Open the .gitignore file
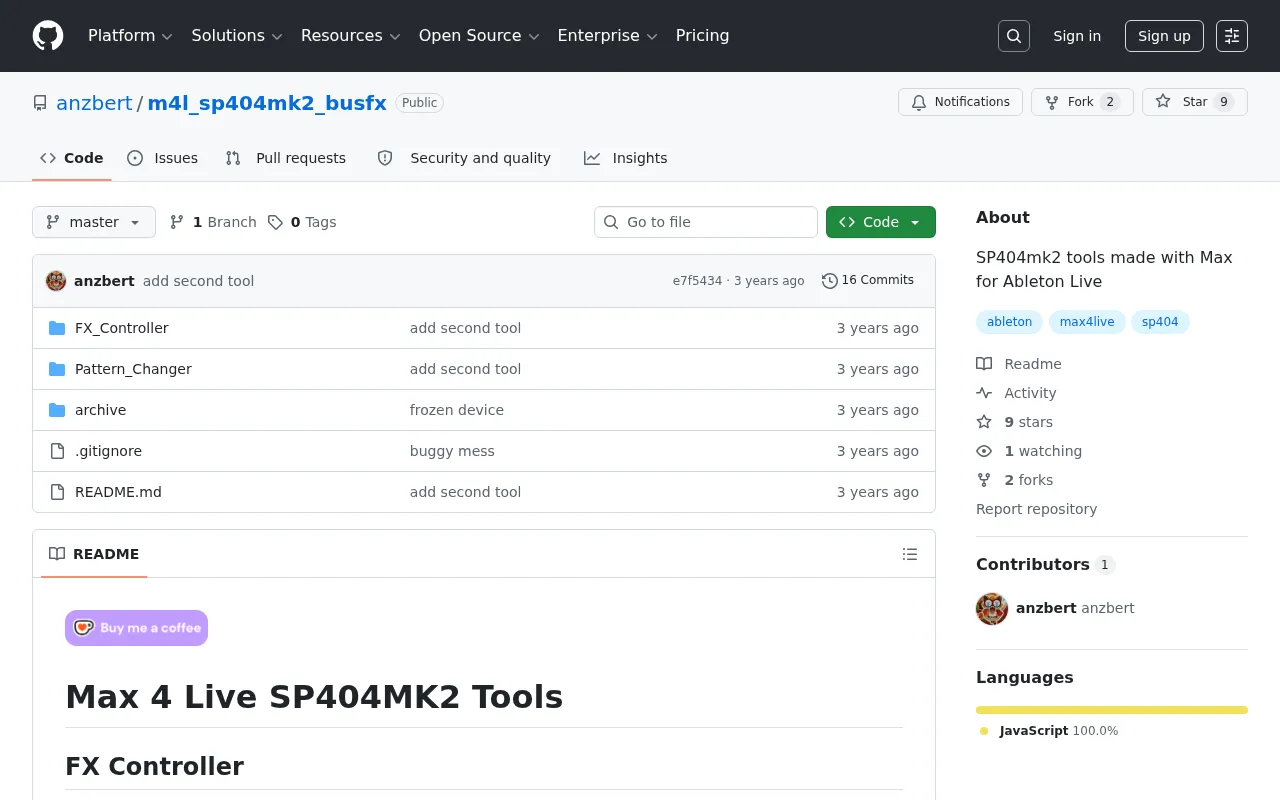1280x800 pixels. [108, 451]
